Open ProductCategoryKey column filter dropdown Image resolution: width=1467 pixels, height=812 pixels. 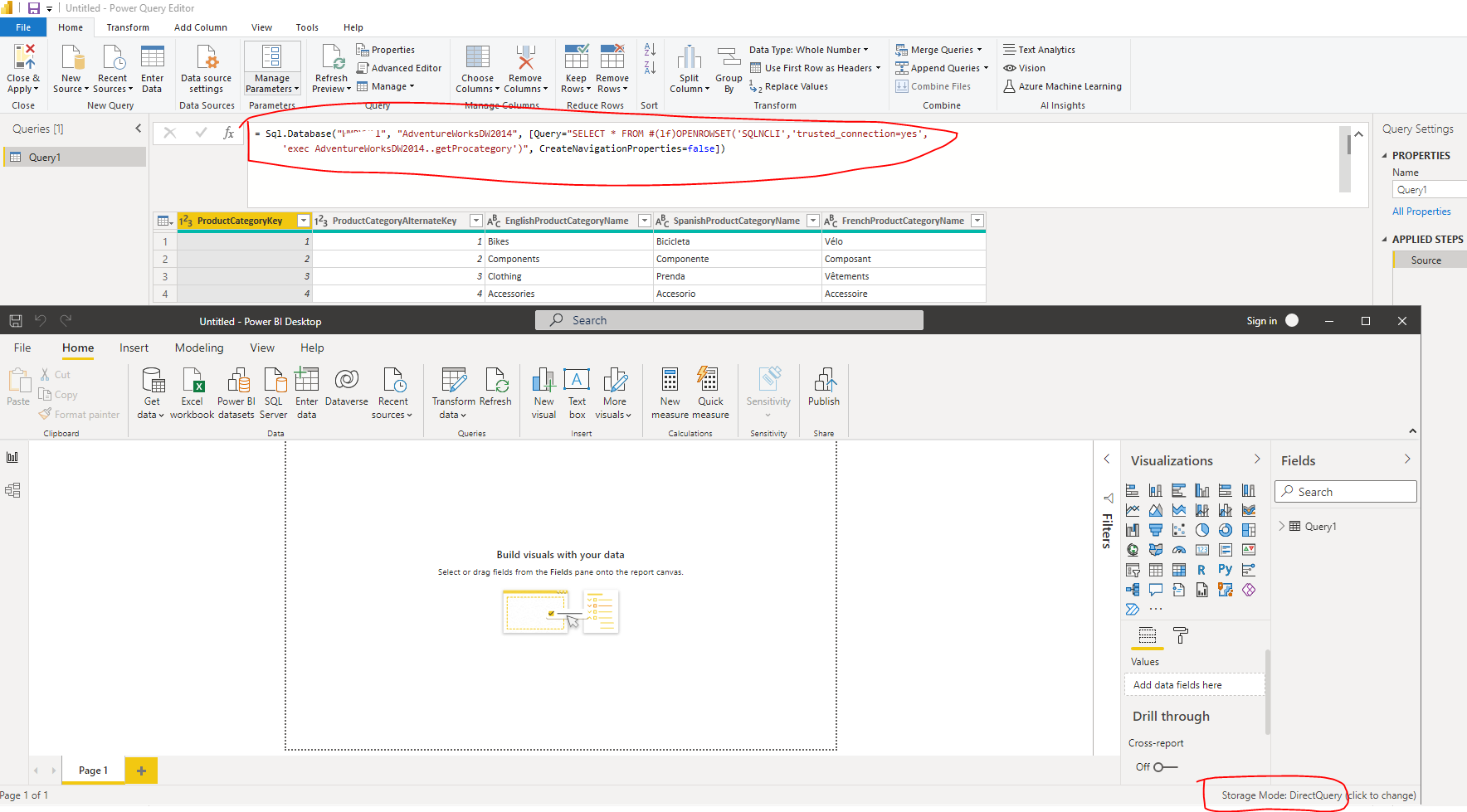point(303,221)
